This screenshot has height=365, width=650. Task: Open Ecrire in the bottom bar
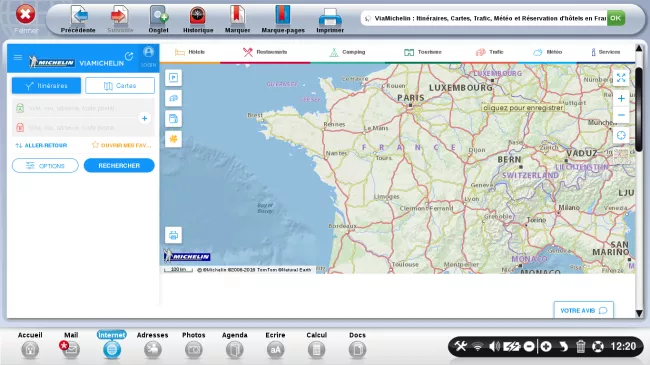click(x=275, y=345)
